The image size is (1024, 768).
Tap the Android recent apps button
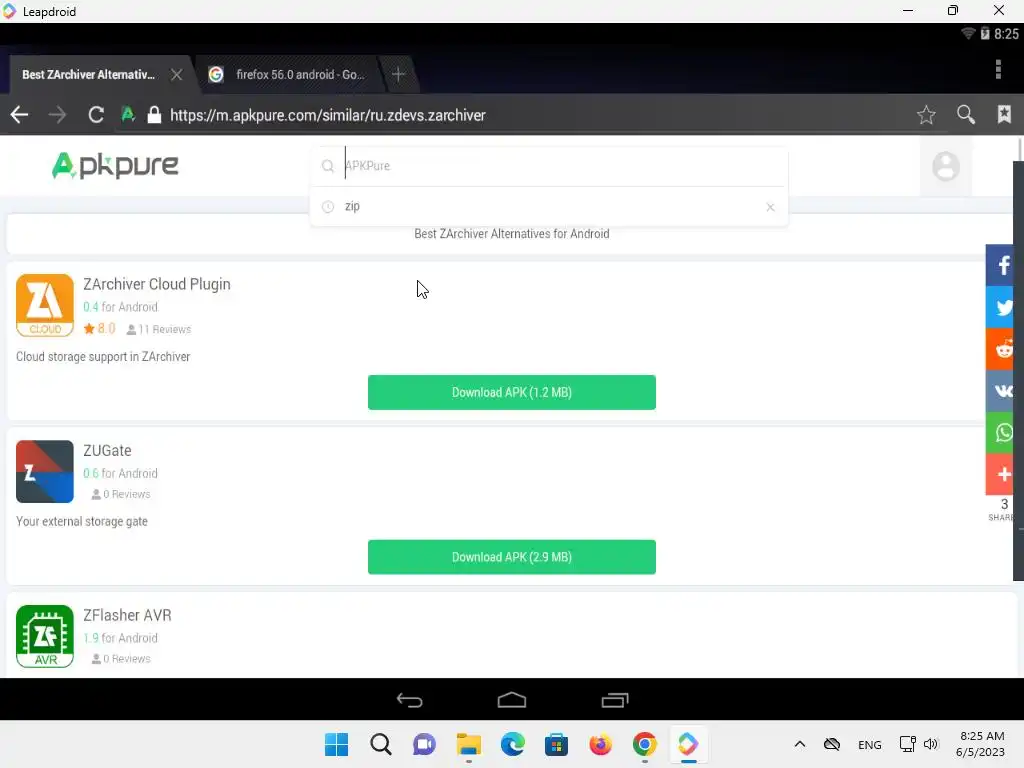[x=615, y=700]
